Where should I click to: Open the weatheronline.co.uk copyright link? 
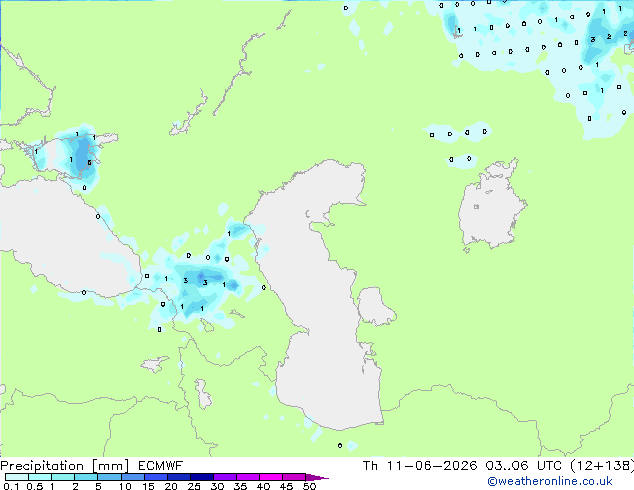550,481
